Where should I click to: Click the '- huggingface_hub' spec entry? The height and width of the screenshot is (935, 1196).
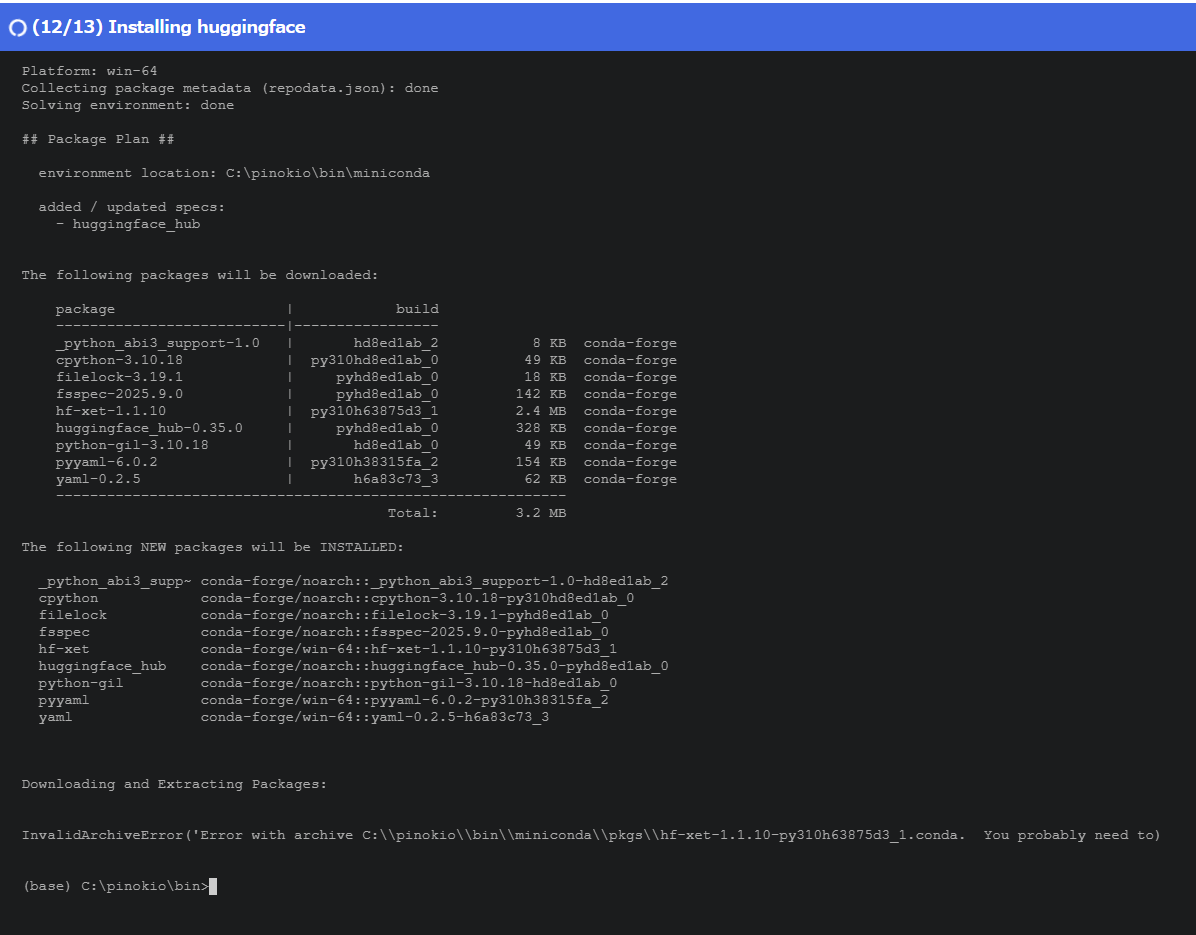point(128,224)
